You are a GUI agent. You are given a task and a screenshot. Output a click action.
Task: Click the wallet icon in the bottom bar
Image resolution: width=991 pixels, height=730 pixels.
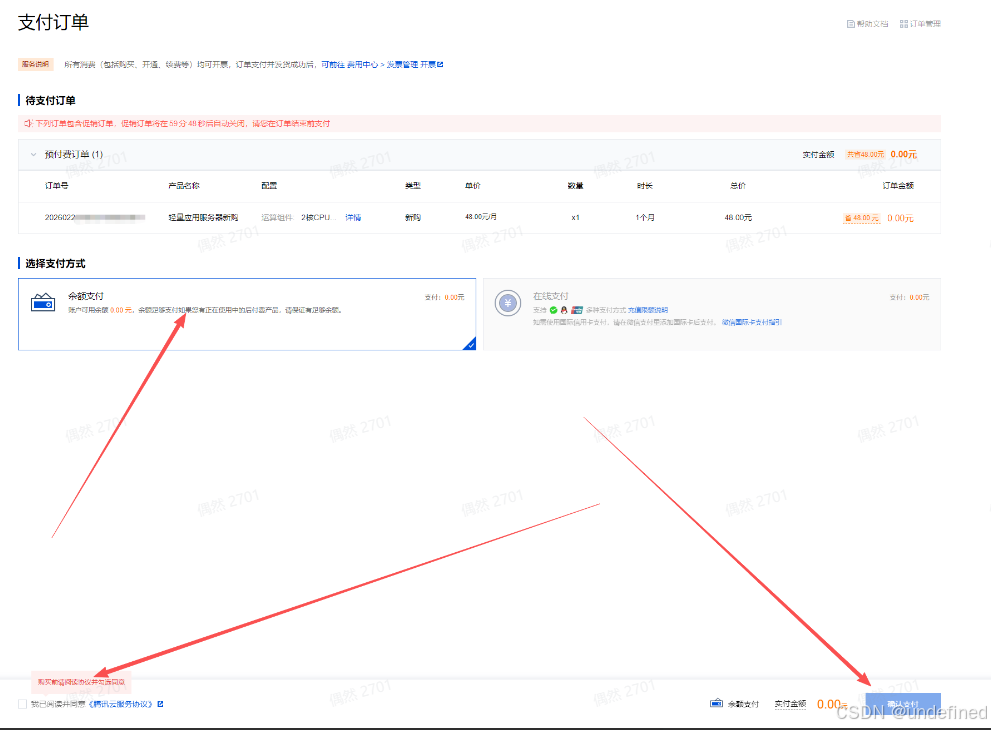pos(716,703)
